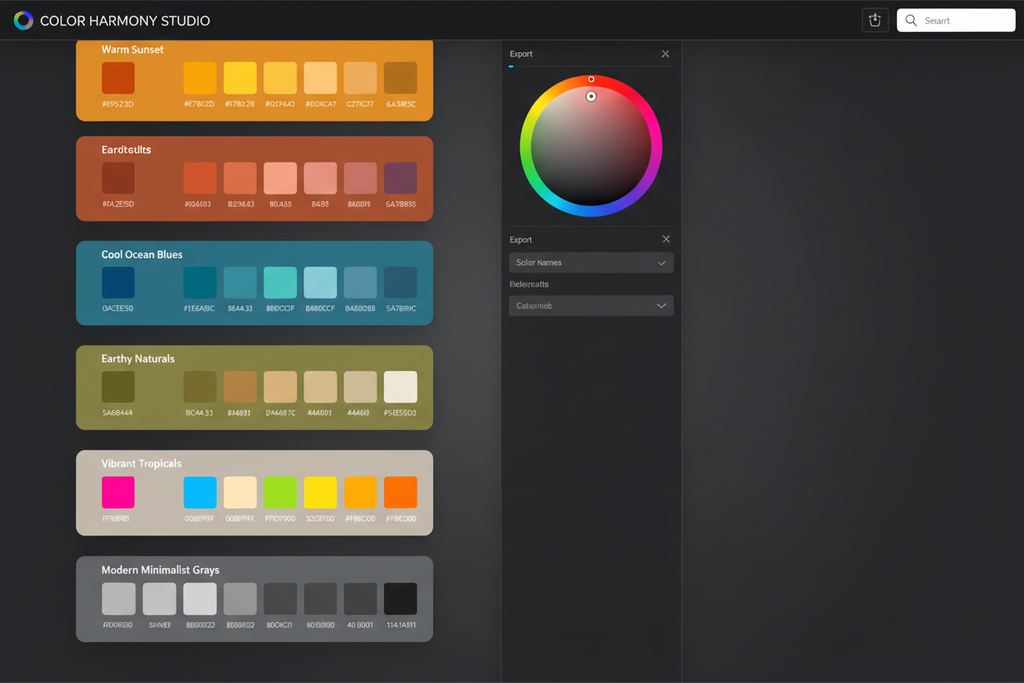Pick the lime green swatch in Vibrant Tropicals

(280, 492)
